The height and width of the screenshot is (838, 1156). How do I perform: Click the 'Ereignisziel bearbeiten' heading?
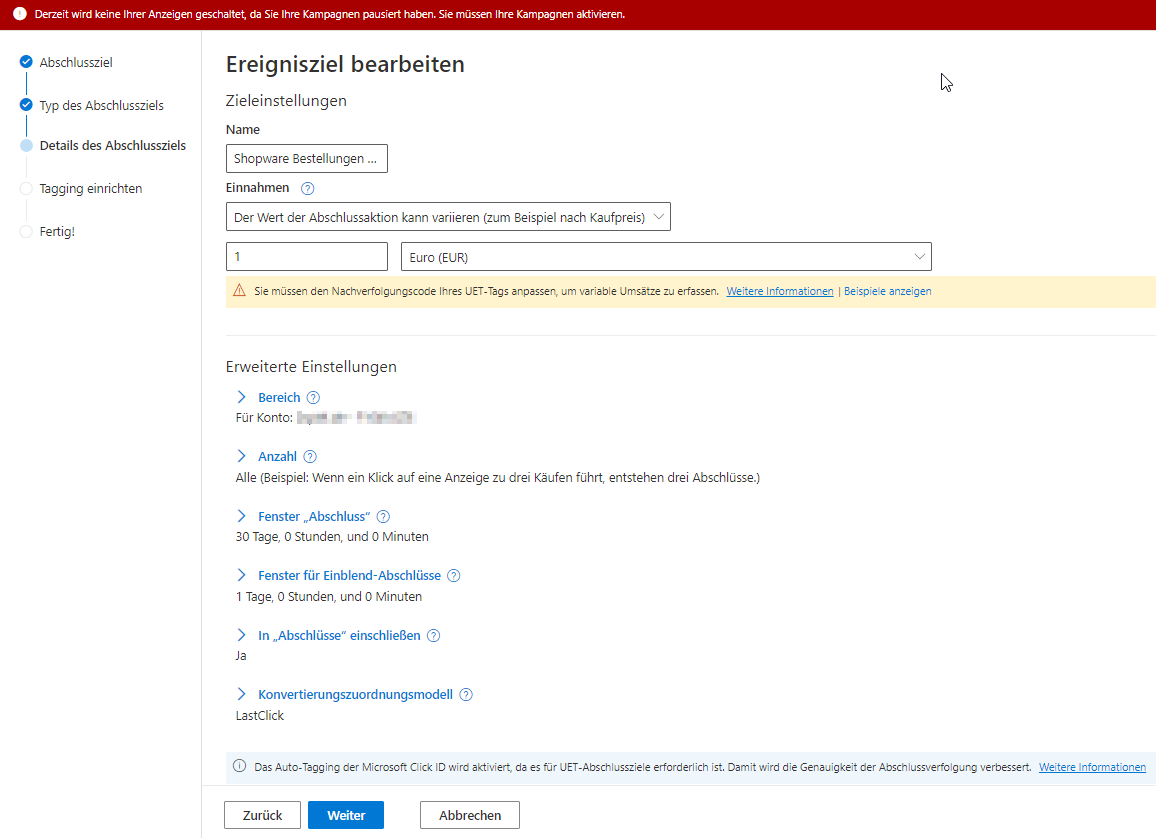345,64
